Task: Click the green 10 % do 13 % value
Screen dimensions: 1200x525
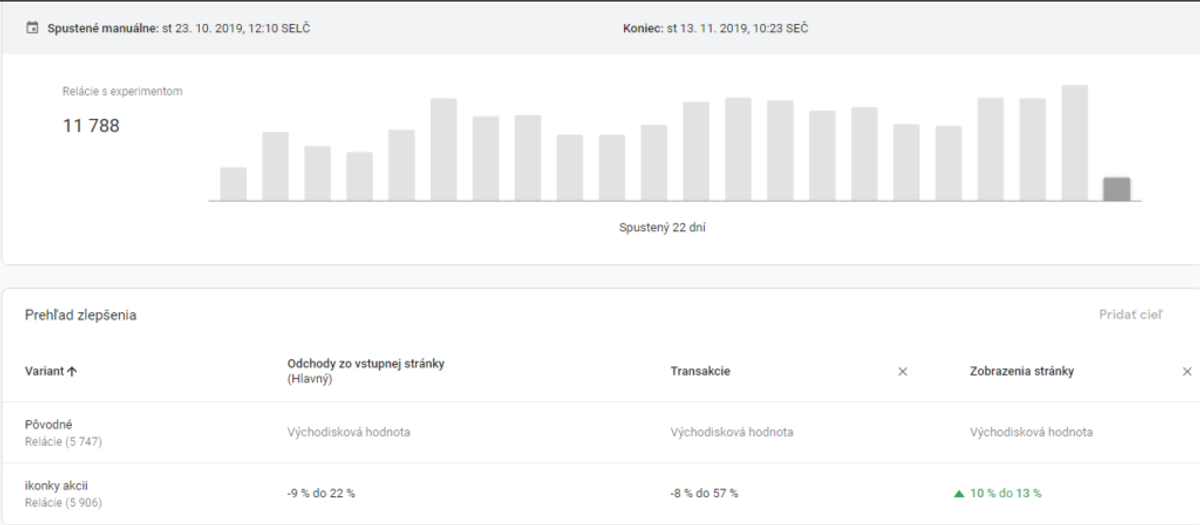Action: tap(1005, 493)
